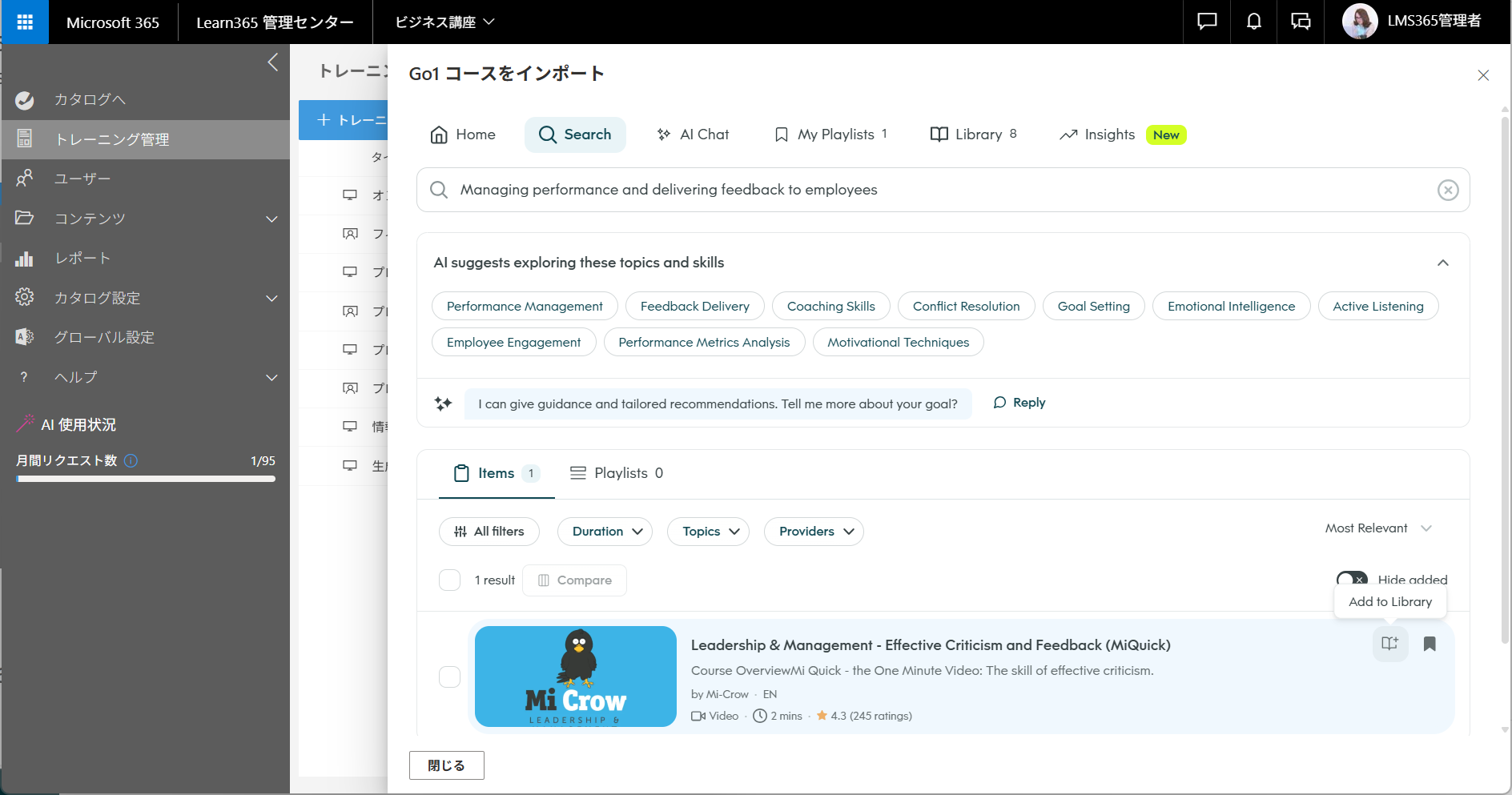Click the Go1 search input field
Image resolution: width=1512 pixels, height=795 pixels.
point(943,190)
